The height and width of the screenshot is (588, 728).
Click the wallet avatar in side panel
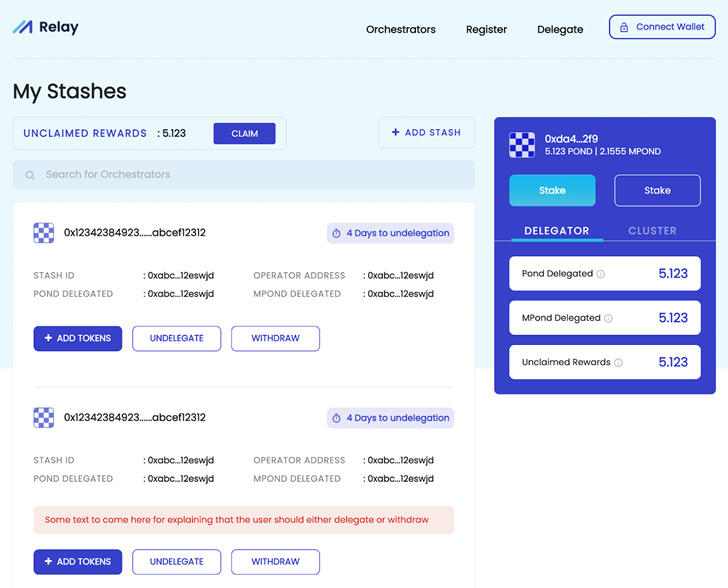[x=522, y=145]
